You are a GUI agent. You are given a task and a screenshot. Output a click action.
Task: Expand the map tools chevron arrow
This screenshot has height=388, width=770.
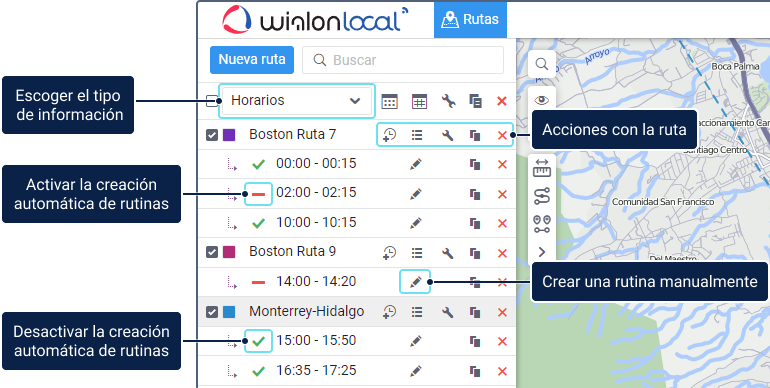(x=542, y=252)
